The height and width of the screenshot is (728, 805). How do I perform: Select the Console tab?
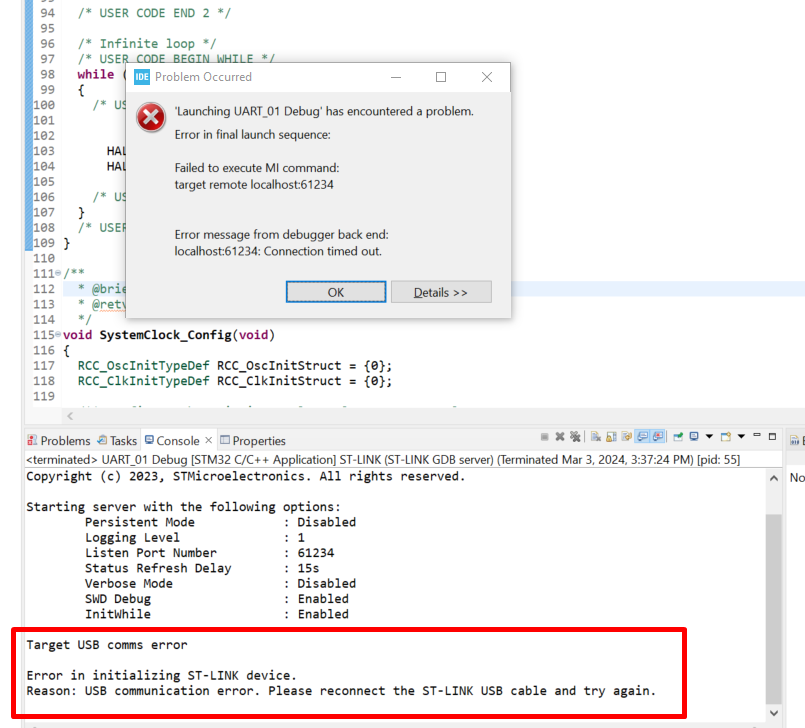179,440
